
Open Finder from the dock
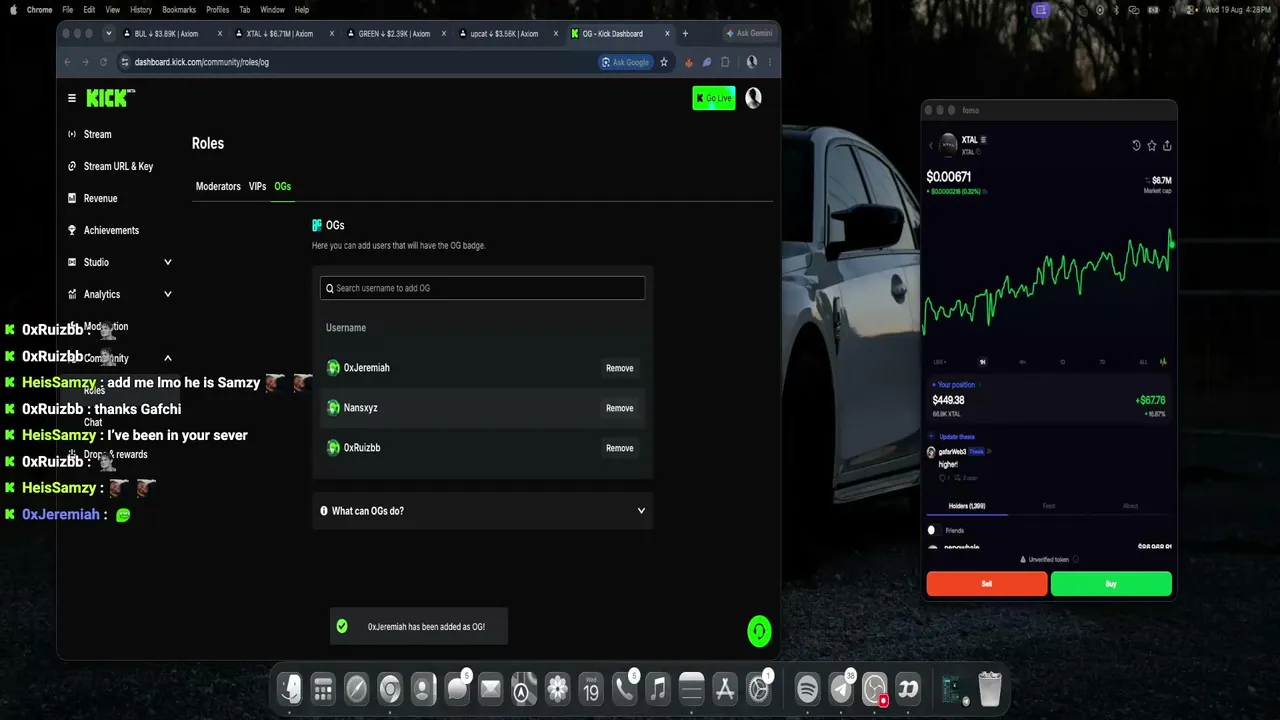(290, 688)
